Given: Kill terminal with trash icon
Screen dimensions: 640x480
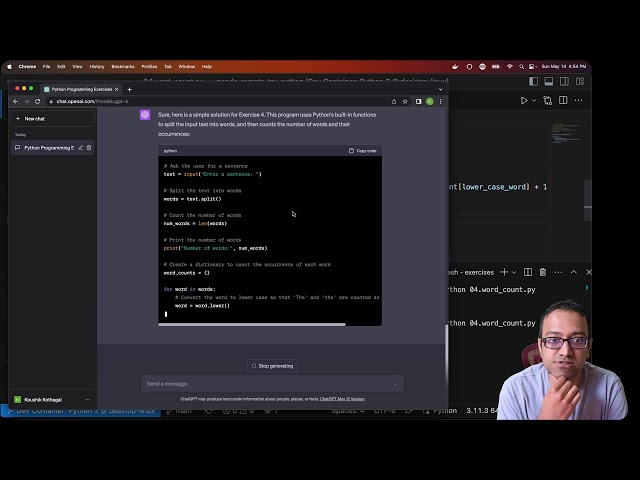Looking at the screenshot, I should 543,272.
